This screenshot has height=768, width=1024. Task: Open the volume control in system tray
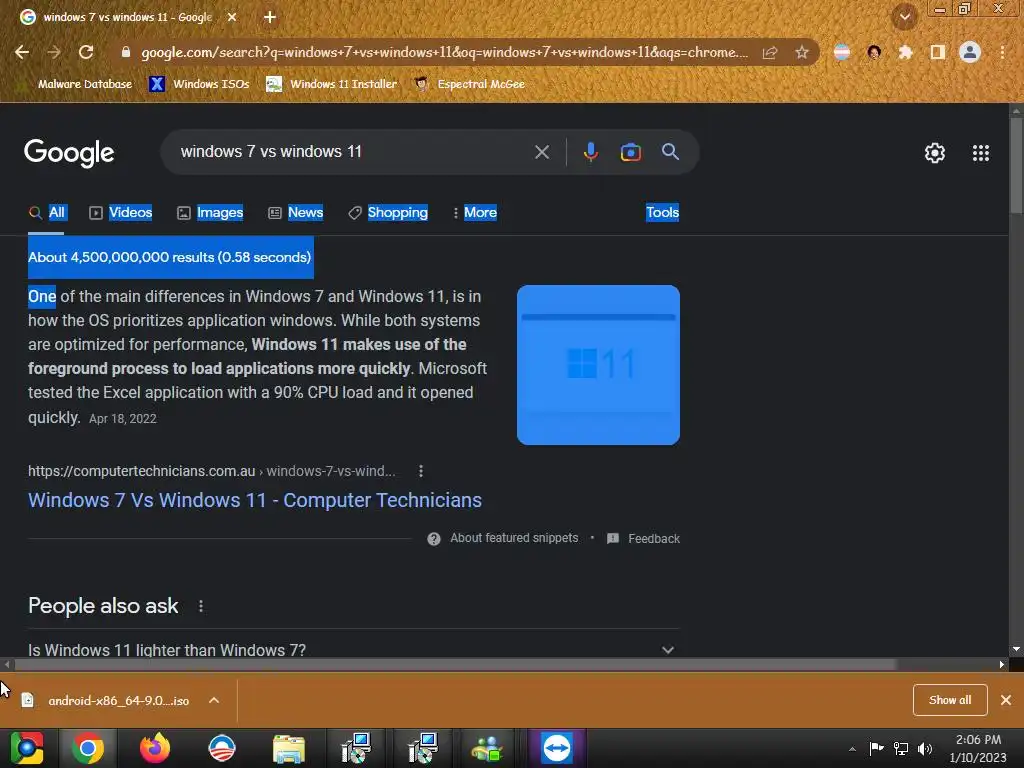[925, 748]
